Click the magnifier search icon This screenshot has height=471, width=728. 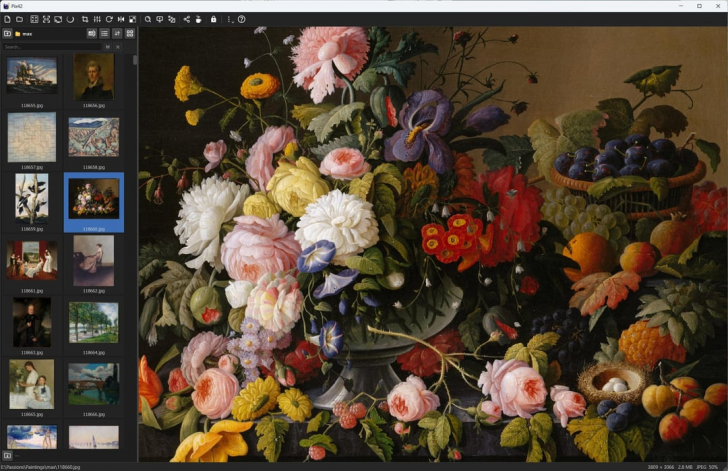pyautogui.click(x=148, y=20)
